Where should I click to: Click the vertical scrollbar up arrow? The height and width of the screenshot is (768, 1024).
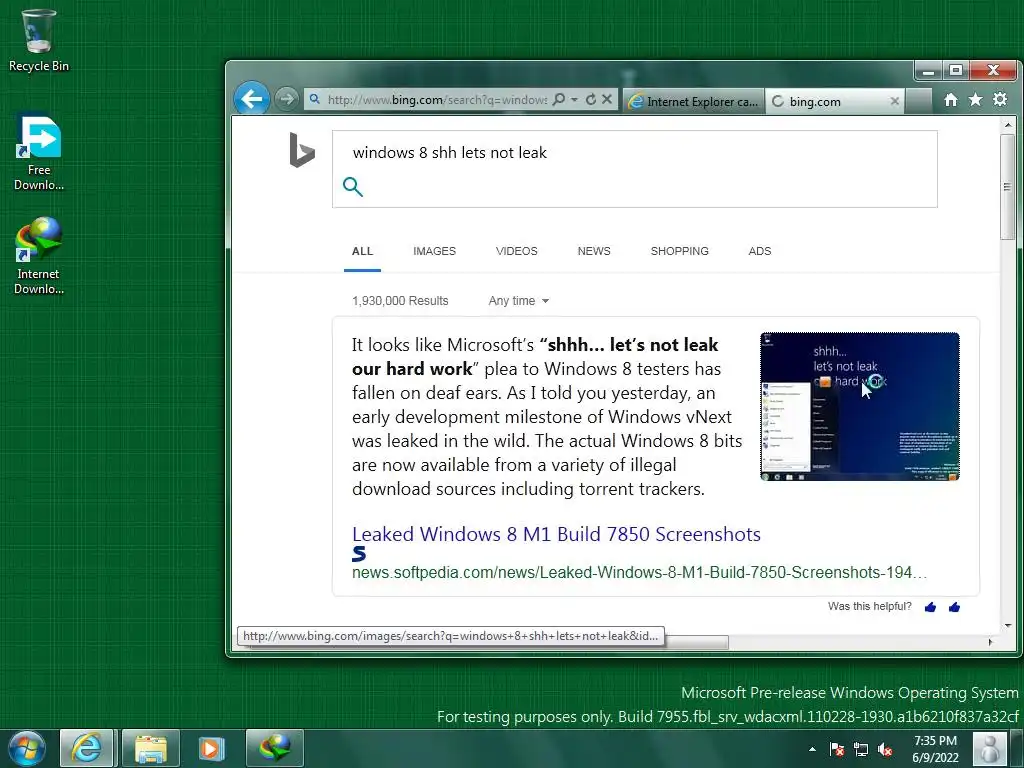(x=1008, y=125)
